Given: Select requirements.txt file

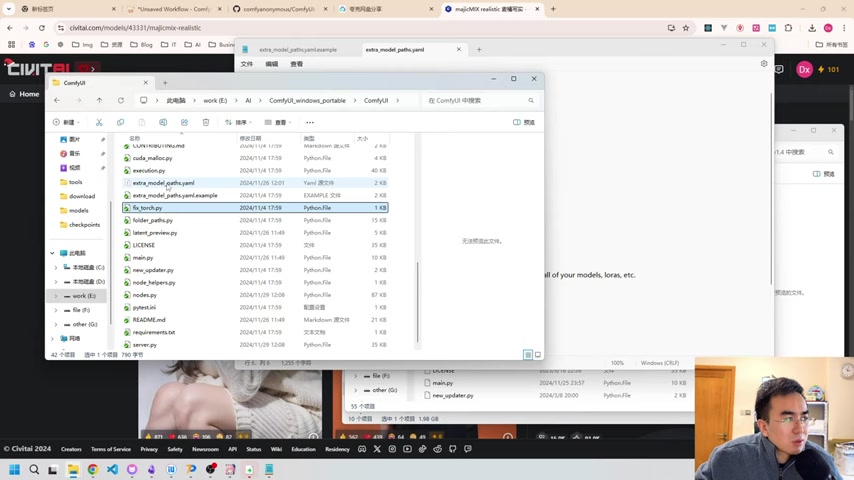Looking at the screenshot, I should (x=255, y=332).
